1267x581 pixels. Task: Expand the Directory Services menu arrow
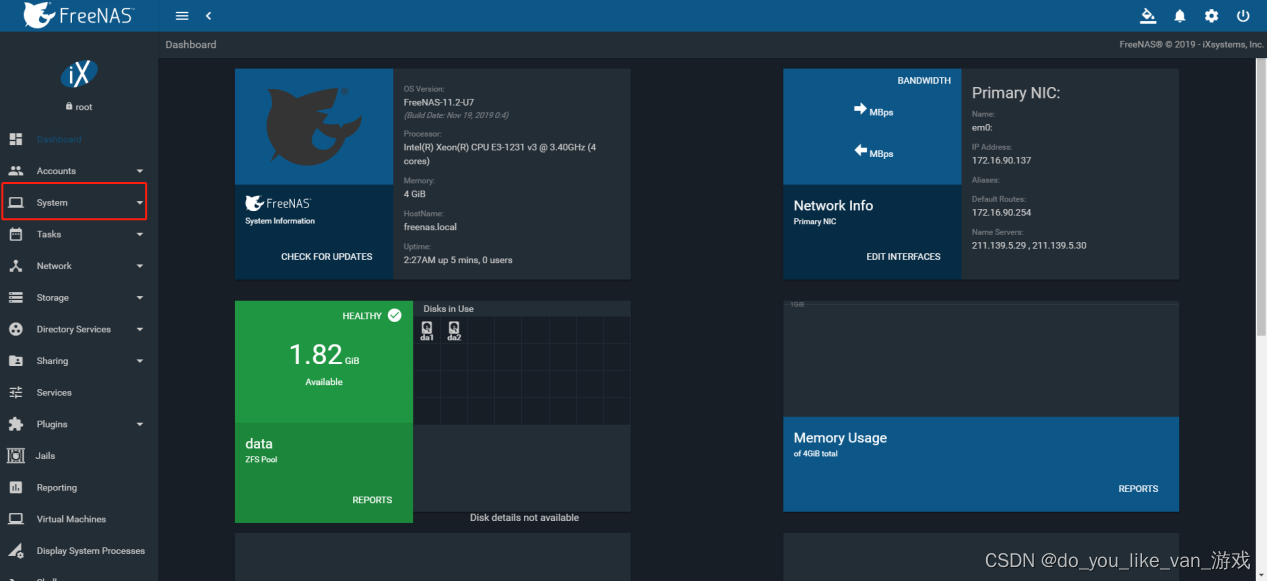click(139, 329)
